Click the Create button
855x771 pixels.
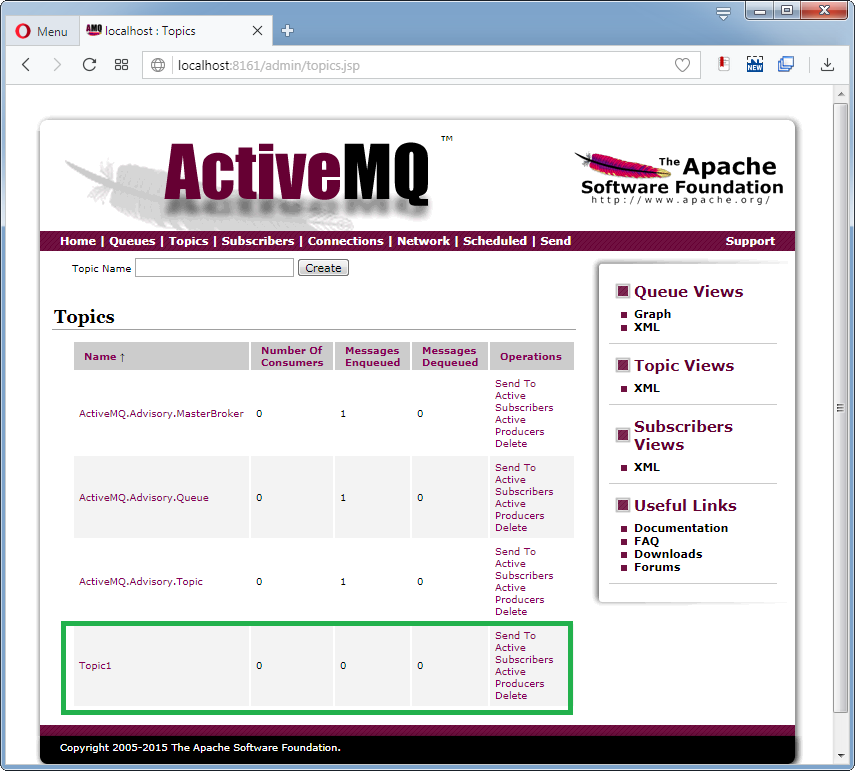323,268
